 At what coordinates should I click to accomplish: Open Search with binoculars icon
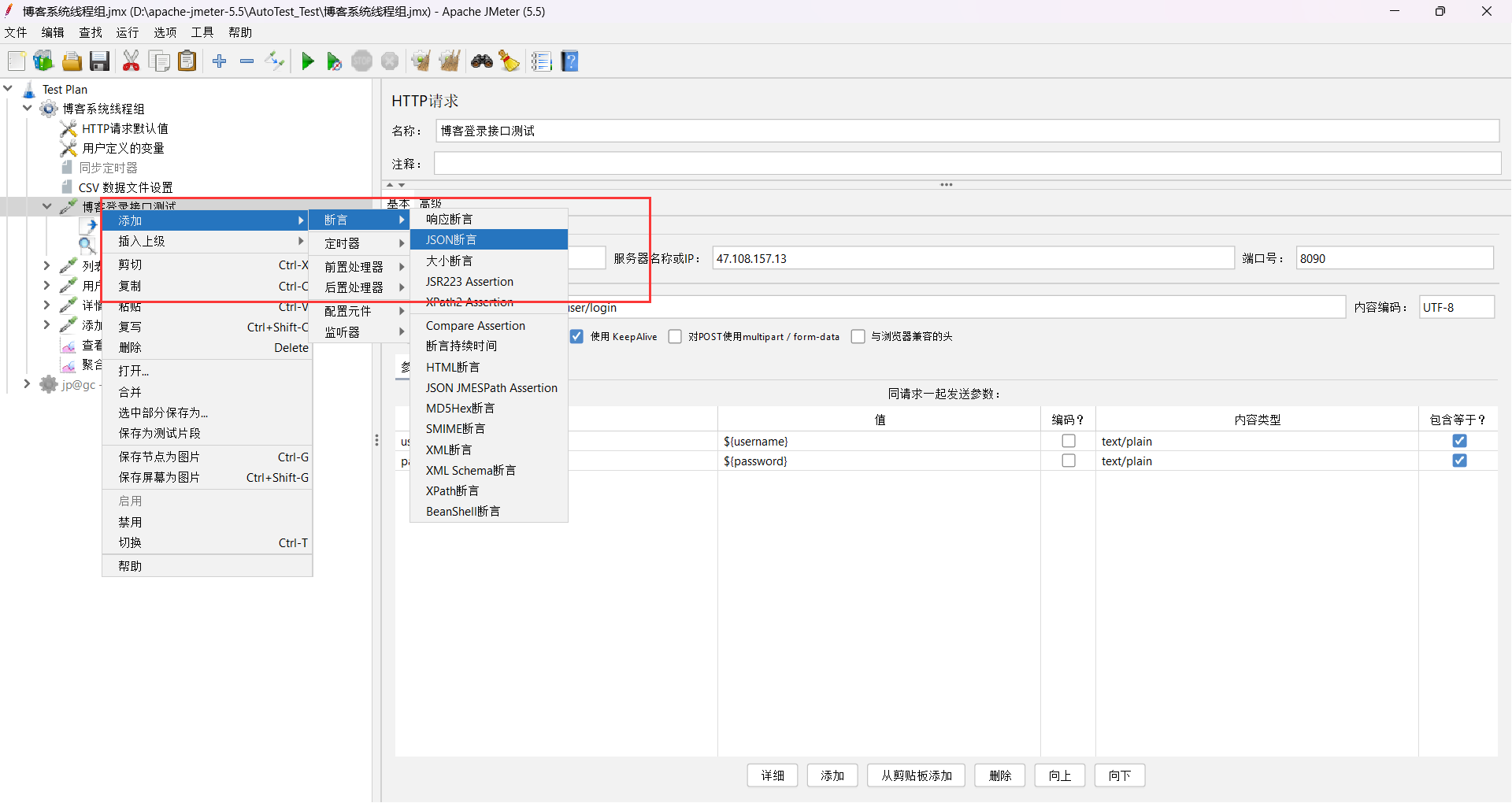[482, 61]
